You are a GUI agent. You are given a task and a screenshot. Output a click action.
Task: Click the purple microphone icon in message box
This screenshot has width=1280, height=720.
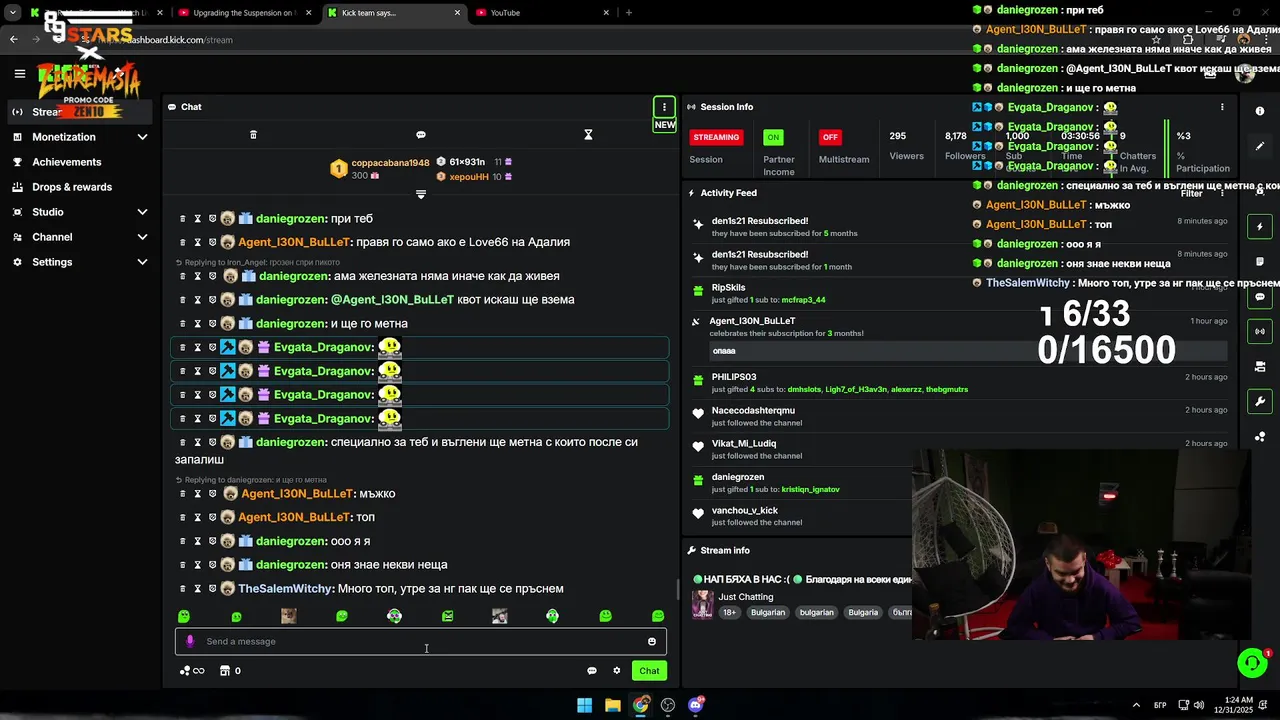(x=190, y=642)
